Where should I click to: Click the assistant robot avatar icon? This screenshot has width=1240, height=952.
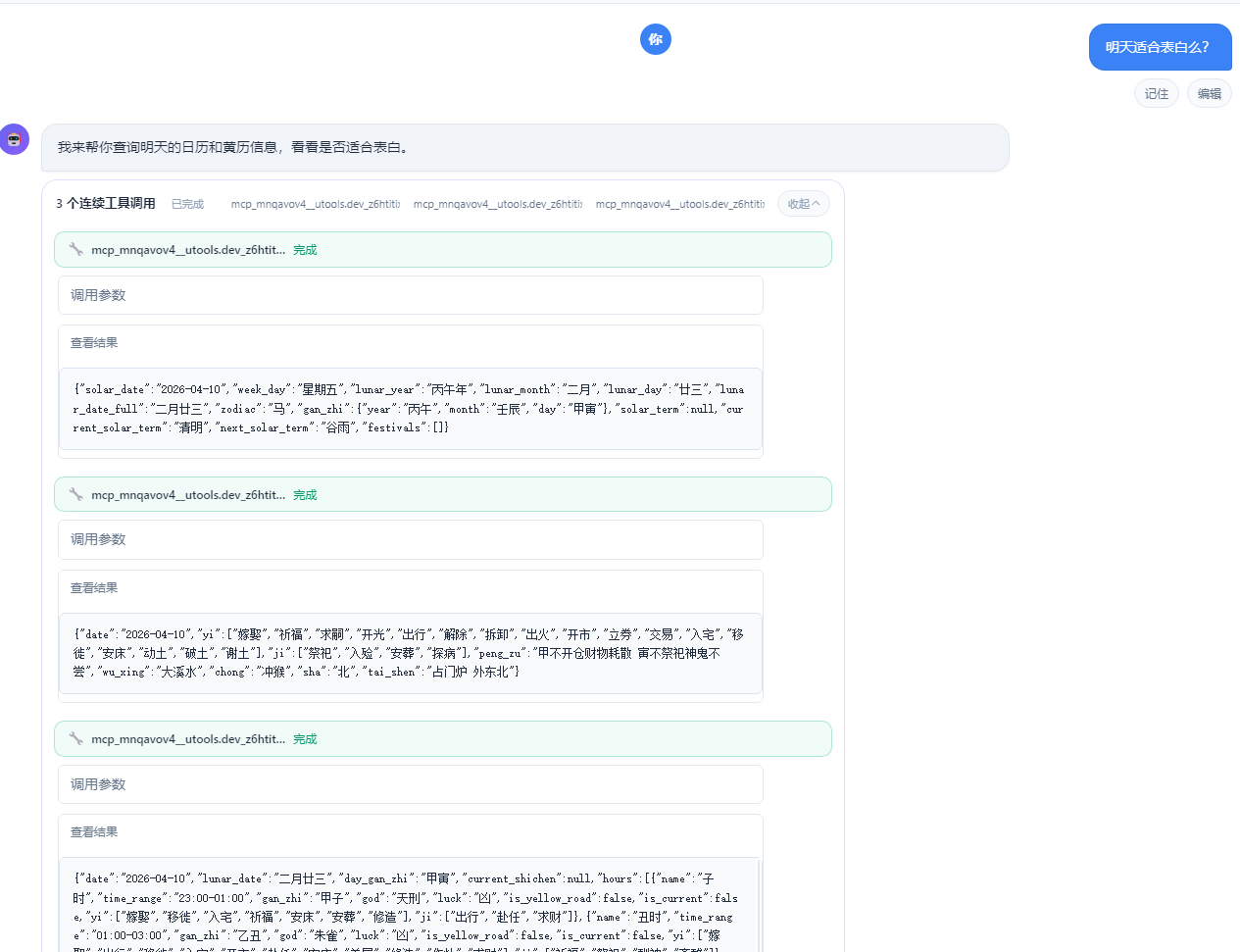pos(15,139)
